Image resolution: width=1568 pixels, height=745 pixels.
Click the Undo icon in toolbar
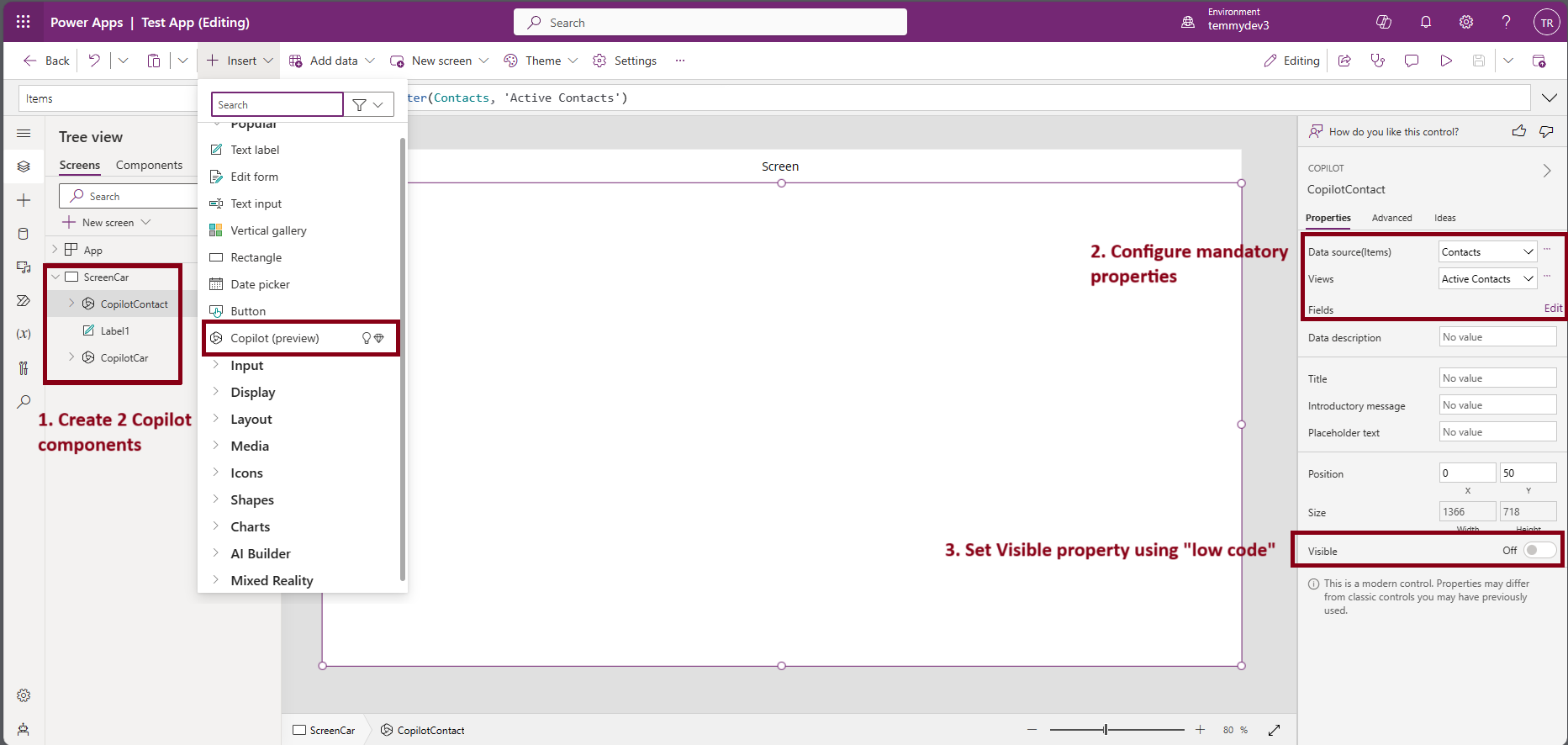94,61
